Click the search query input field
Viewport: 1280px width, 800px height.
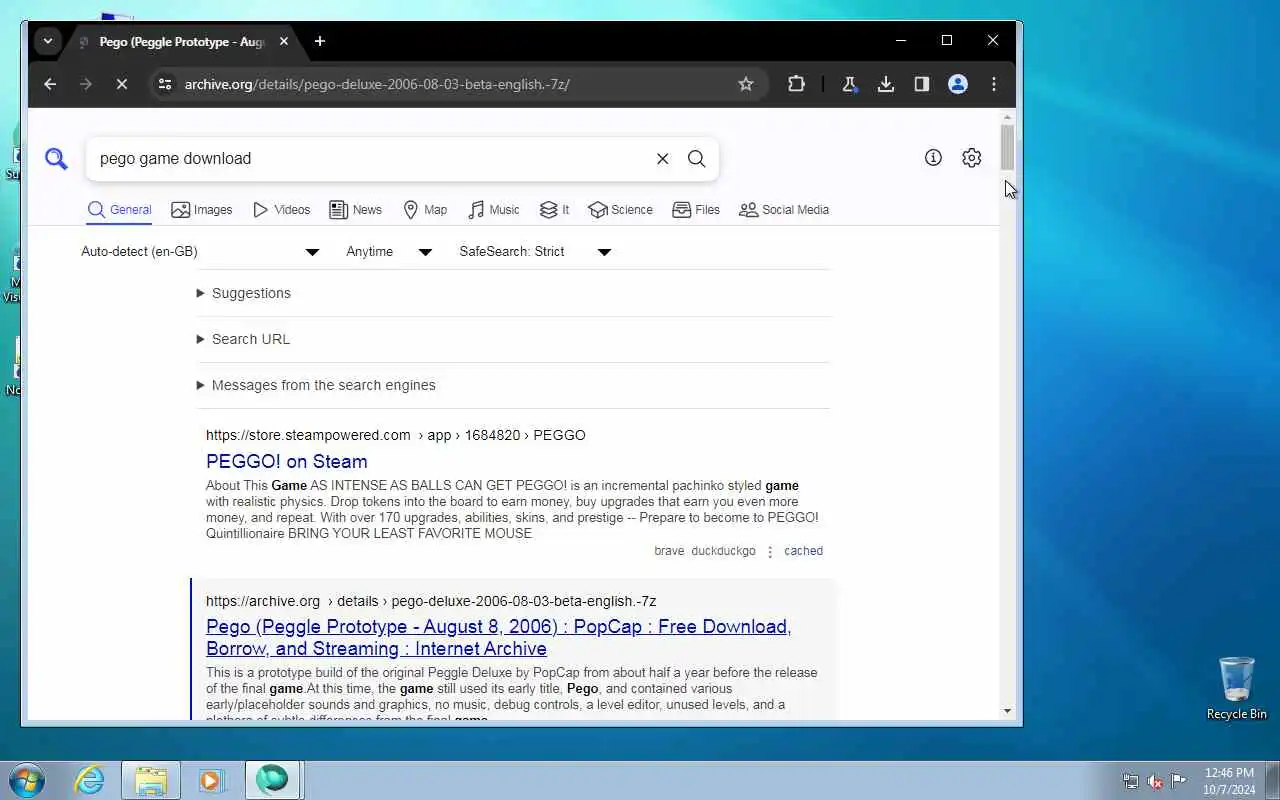tap(370, 158)
